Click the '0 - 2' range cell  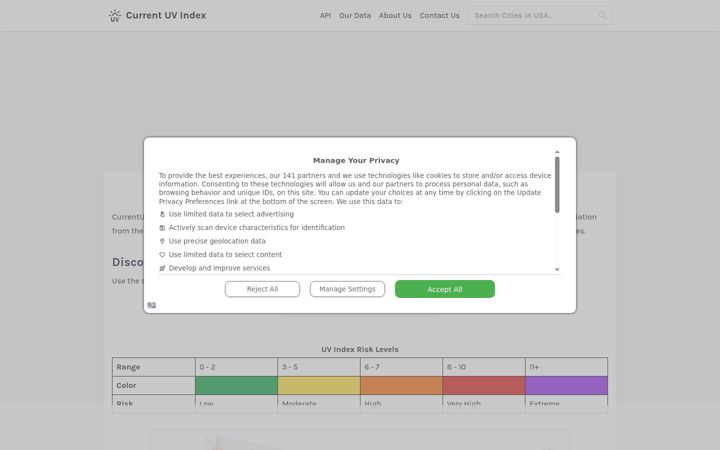[236, 367]
